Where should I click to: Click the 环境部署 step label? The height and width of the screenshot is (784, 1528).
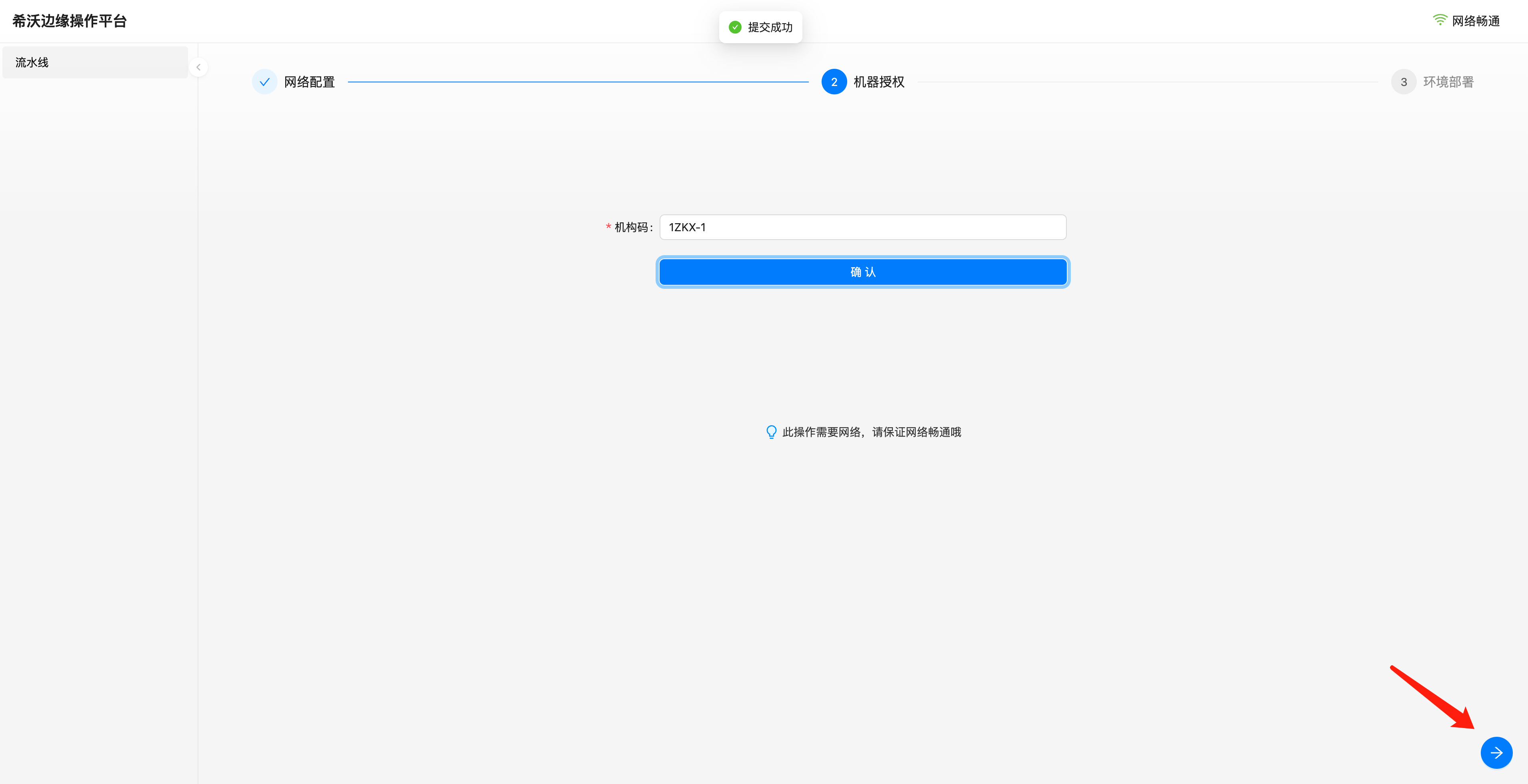pos(1448,82)
